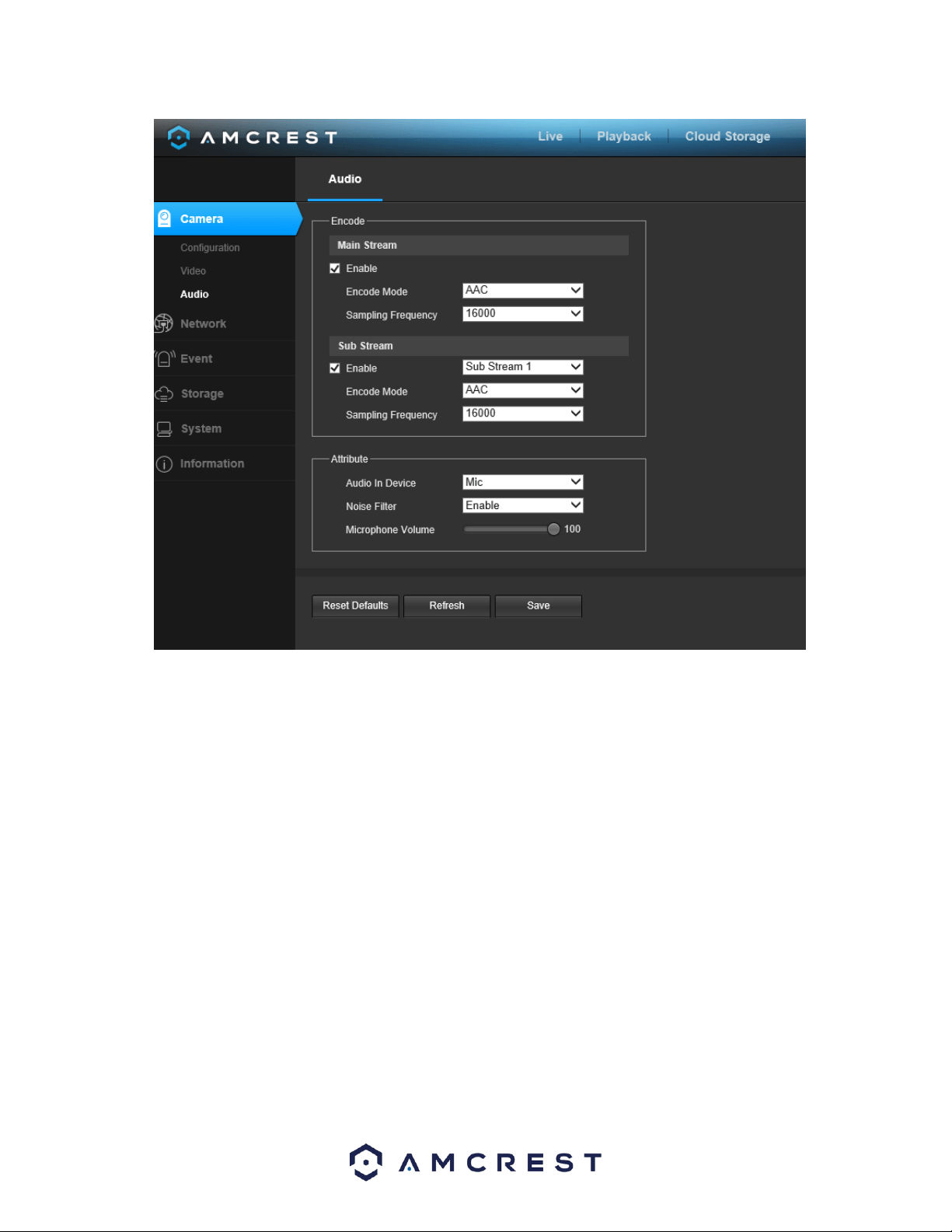Toggle Main Stream Enable checkbox
952x1232 pixels.
click(x=335, y=268)
